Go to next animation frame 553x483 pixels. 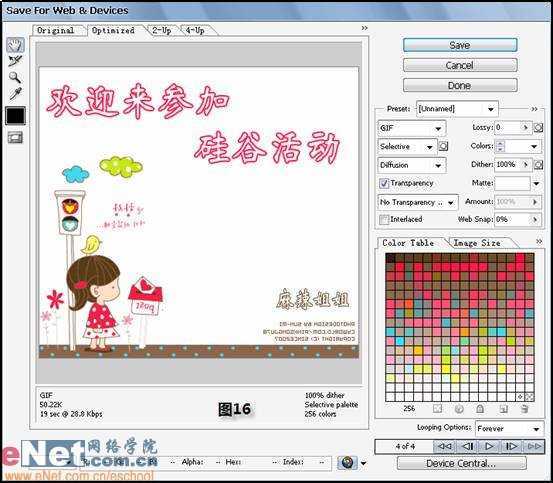[511, 446]
